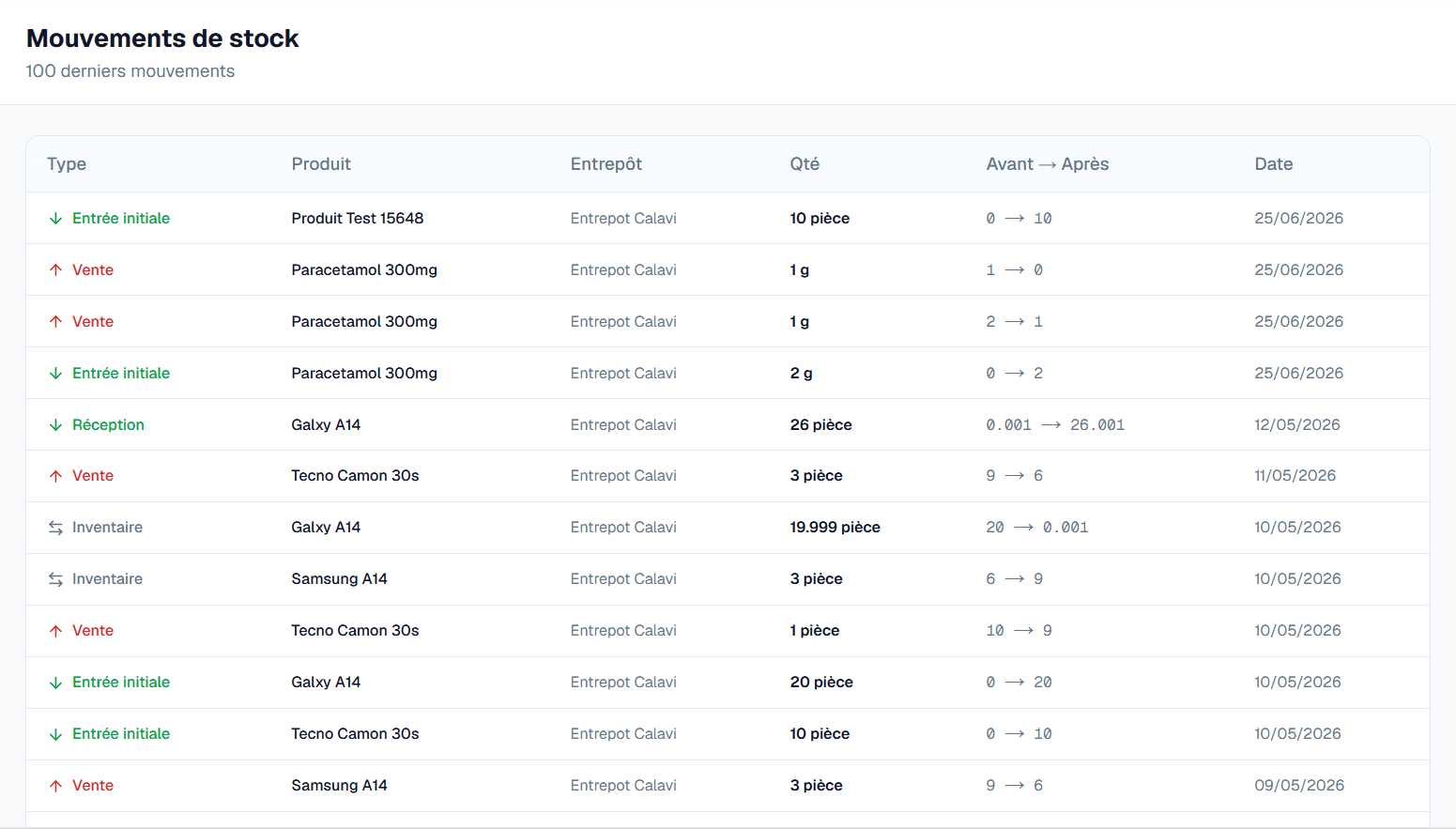Click Paracetamol 300mg in the 2 g row
The image size is (1456, 829).
364,373
